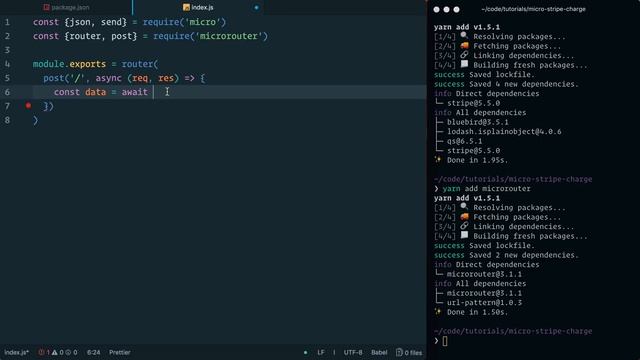Image resolution: width=640 pixels, height=360 pixels.
Task: Click the terminal prompt cursor at the bottom
Action: coord(445,341)
